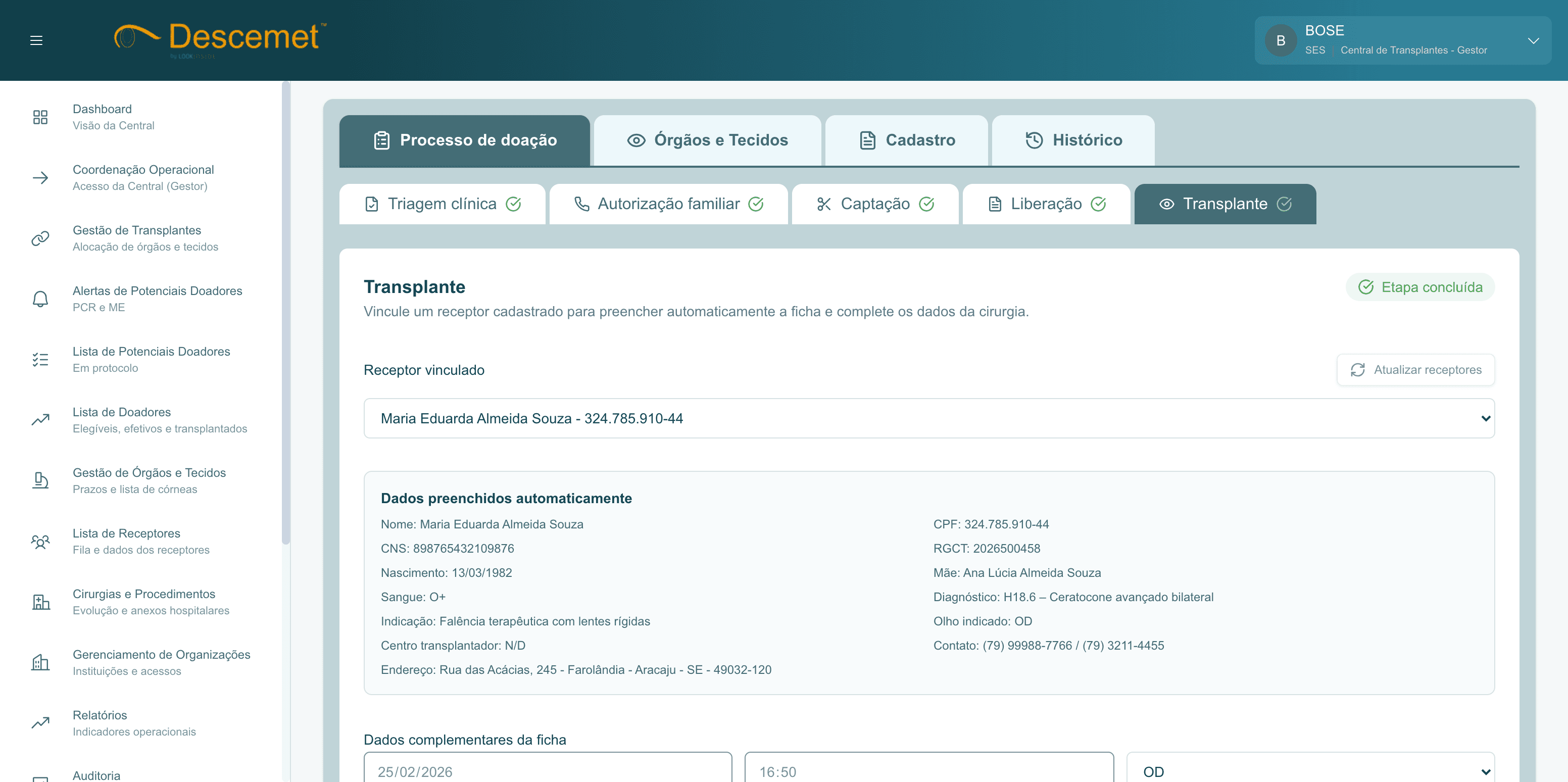Toggle the checkmark on the Liberação step

point(1099,204)
